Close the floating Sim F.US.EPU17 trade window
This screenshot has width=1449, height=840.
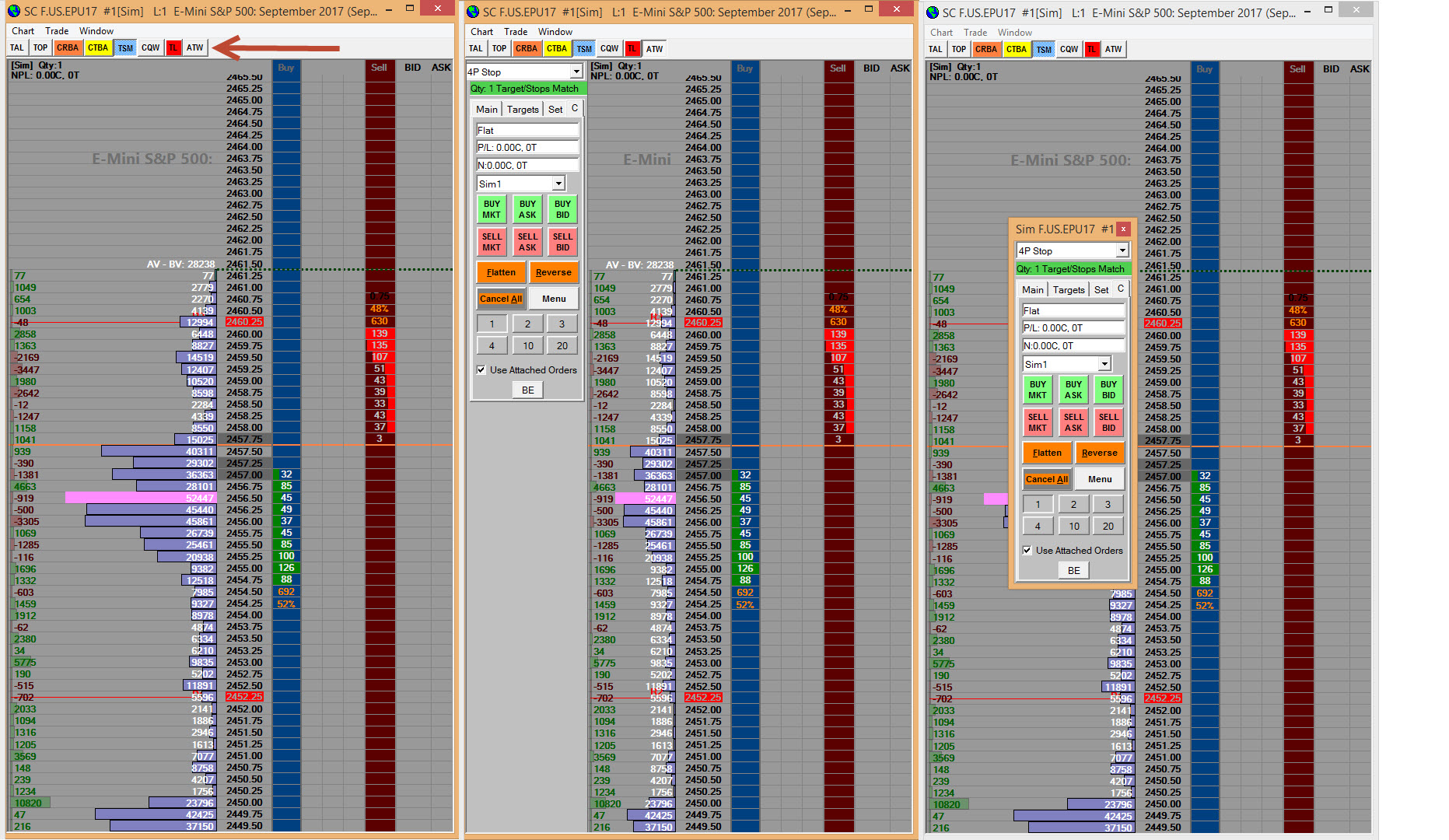(1123, 229)
